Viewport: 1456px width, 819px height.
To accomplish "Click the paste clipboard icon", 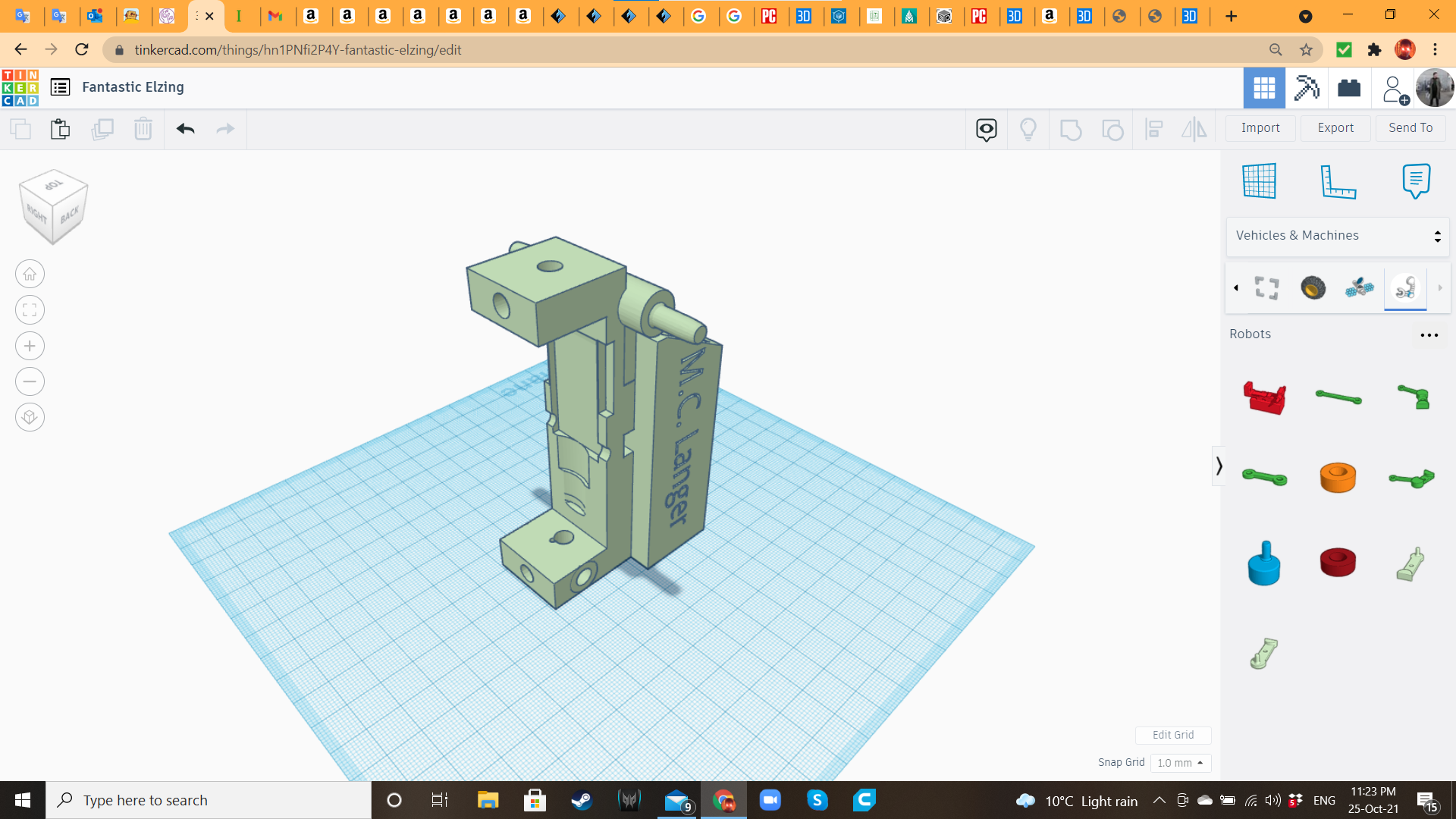I will point(60,129).
